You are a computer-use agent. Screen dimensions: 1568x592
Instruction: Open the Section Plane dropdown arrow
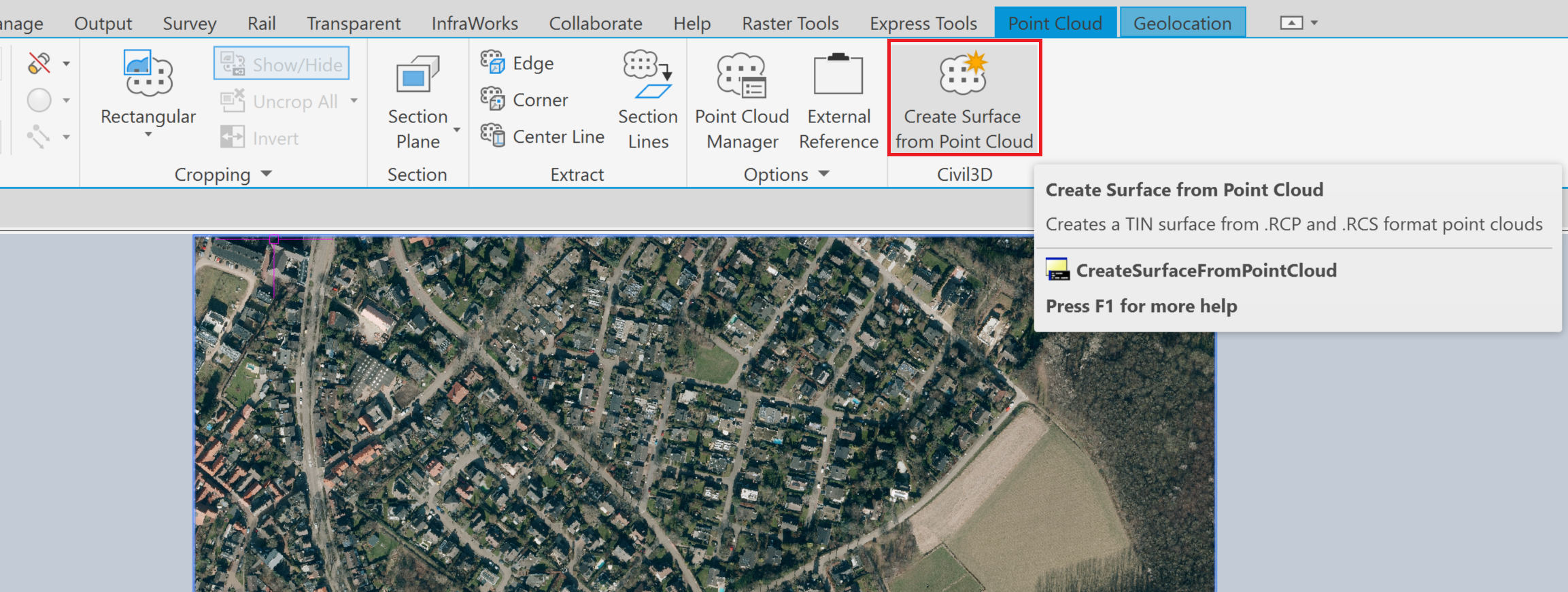[457, 130]
